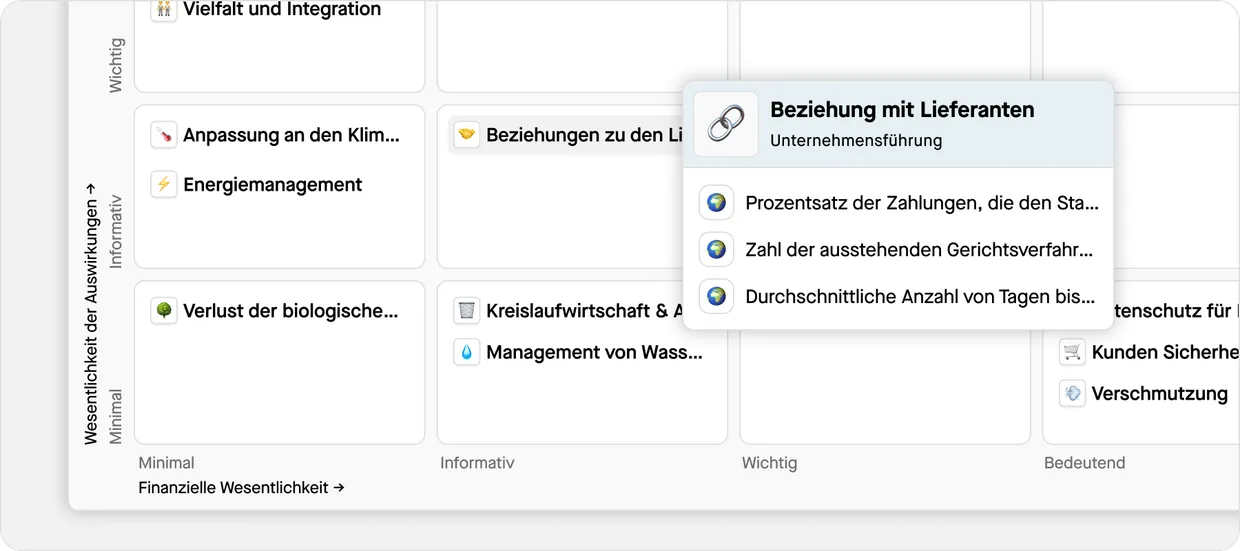Open 'Prozentsatz der Zahlungen' metric entry
1240x551 pixels.
coord(921,203)
